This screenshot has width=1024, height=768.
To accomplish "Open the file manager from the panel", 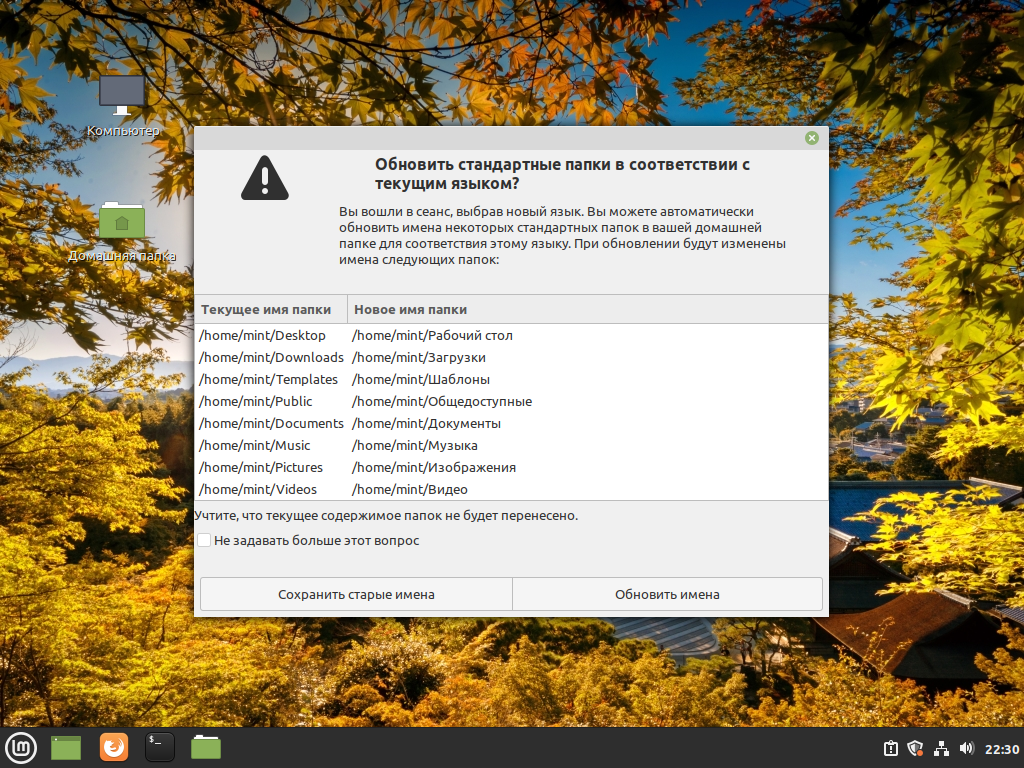I will (206, 748).
